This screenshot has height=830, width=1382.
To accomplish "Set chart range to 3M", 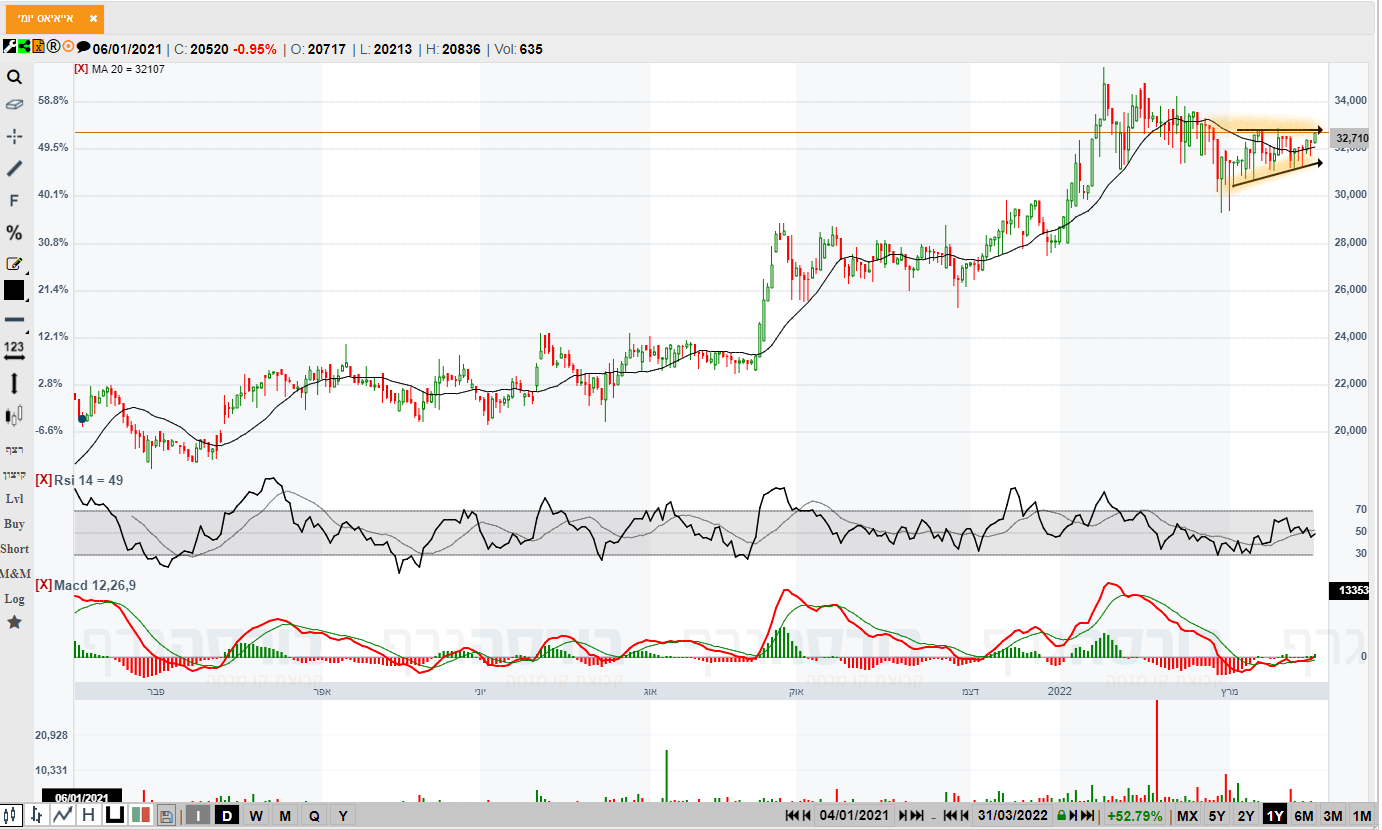I will [1333, 816].
